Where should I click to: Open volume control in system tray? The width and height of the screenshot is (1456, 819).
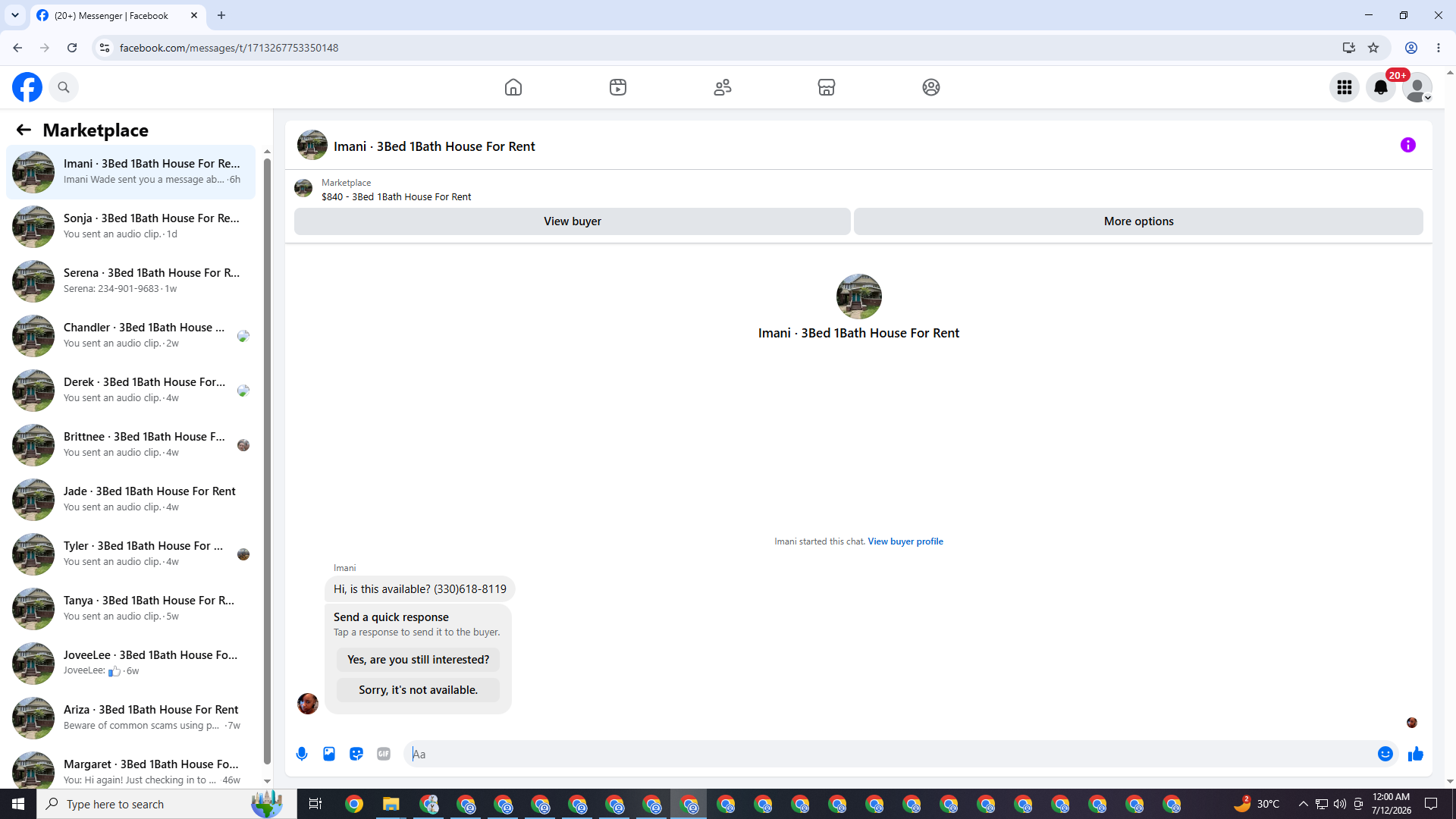1340,804
